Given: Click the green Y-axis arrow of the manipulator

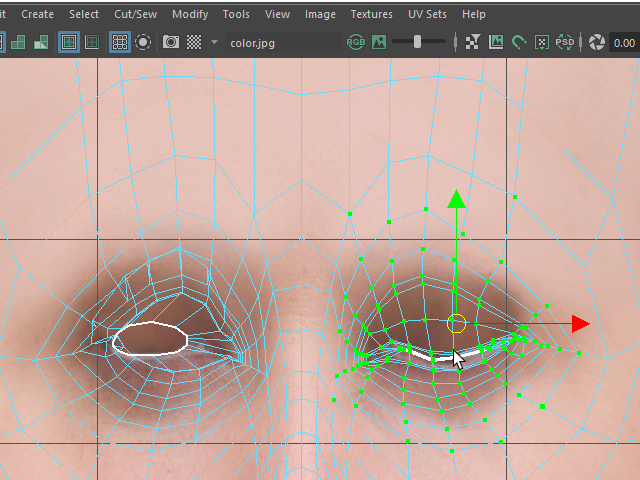Looking at the screenshot, I should point(456,199).
